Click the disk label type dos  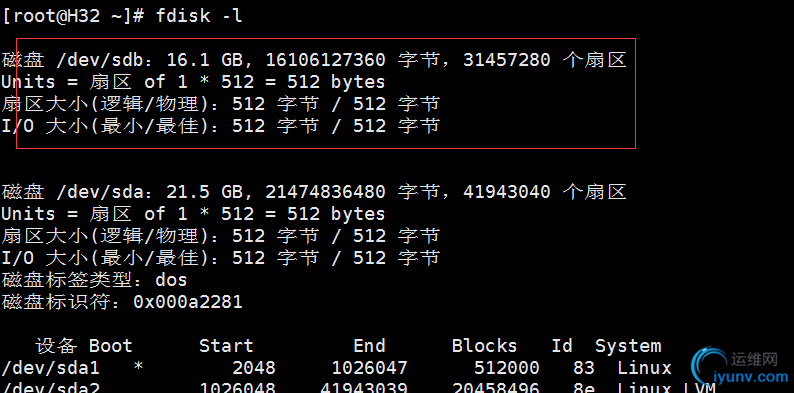(x=171, y=280)
